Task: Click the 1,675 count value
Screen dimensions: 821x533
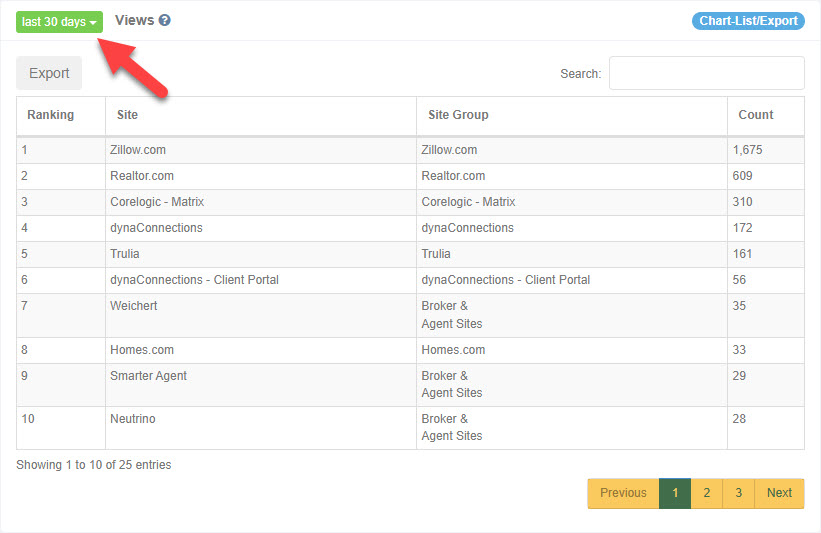Action: pyautogui.click(x=747, y=150)
